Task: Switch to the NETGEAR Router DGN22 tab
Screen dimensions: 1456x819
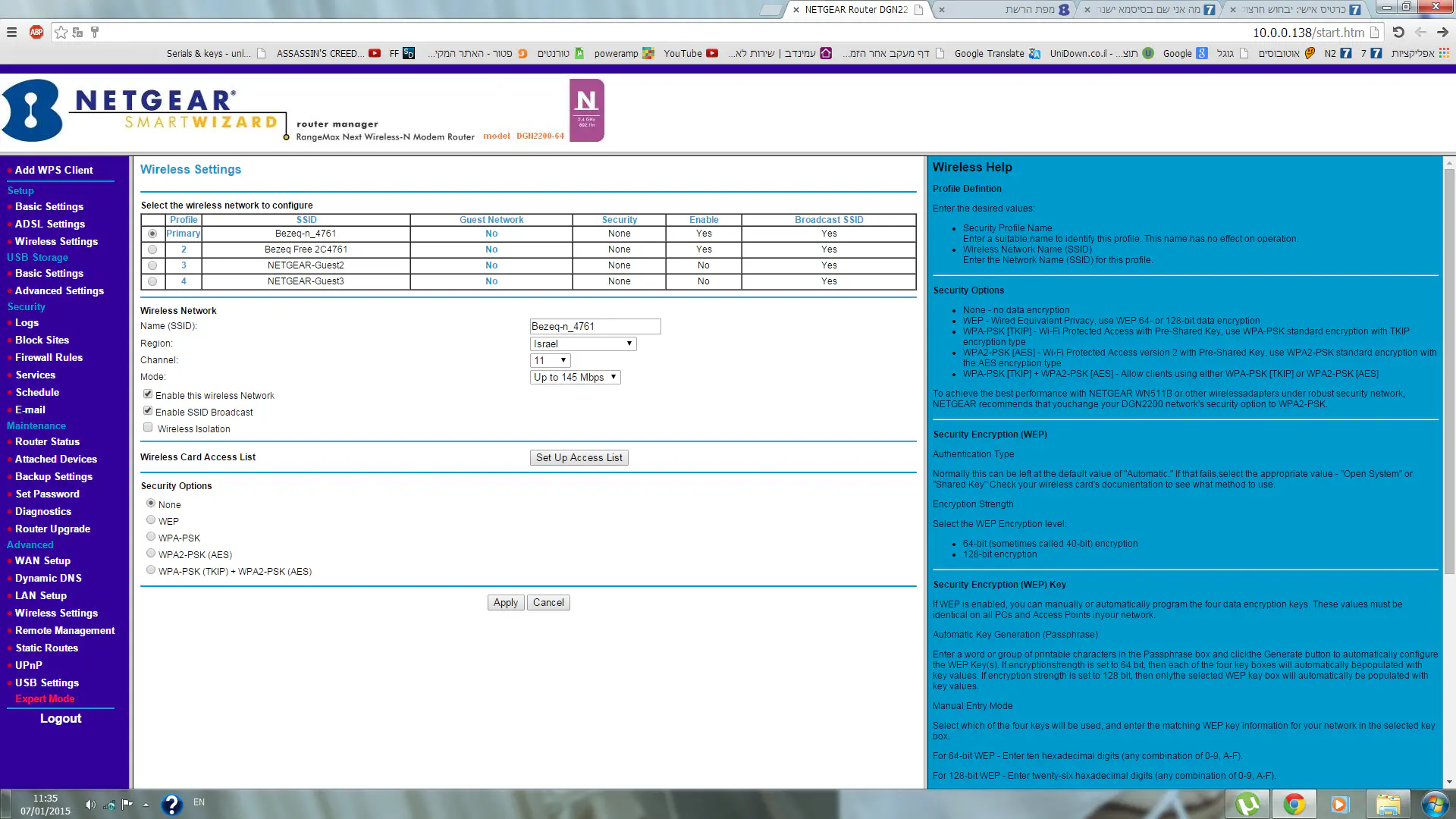Action: [855, 10]
